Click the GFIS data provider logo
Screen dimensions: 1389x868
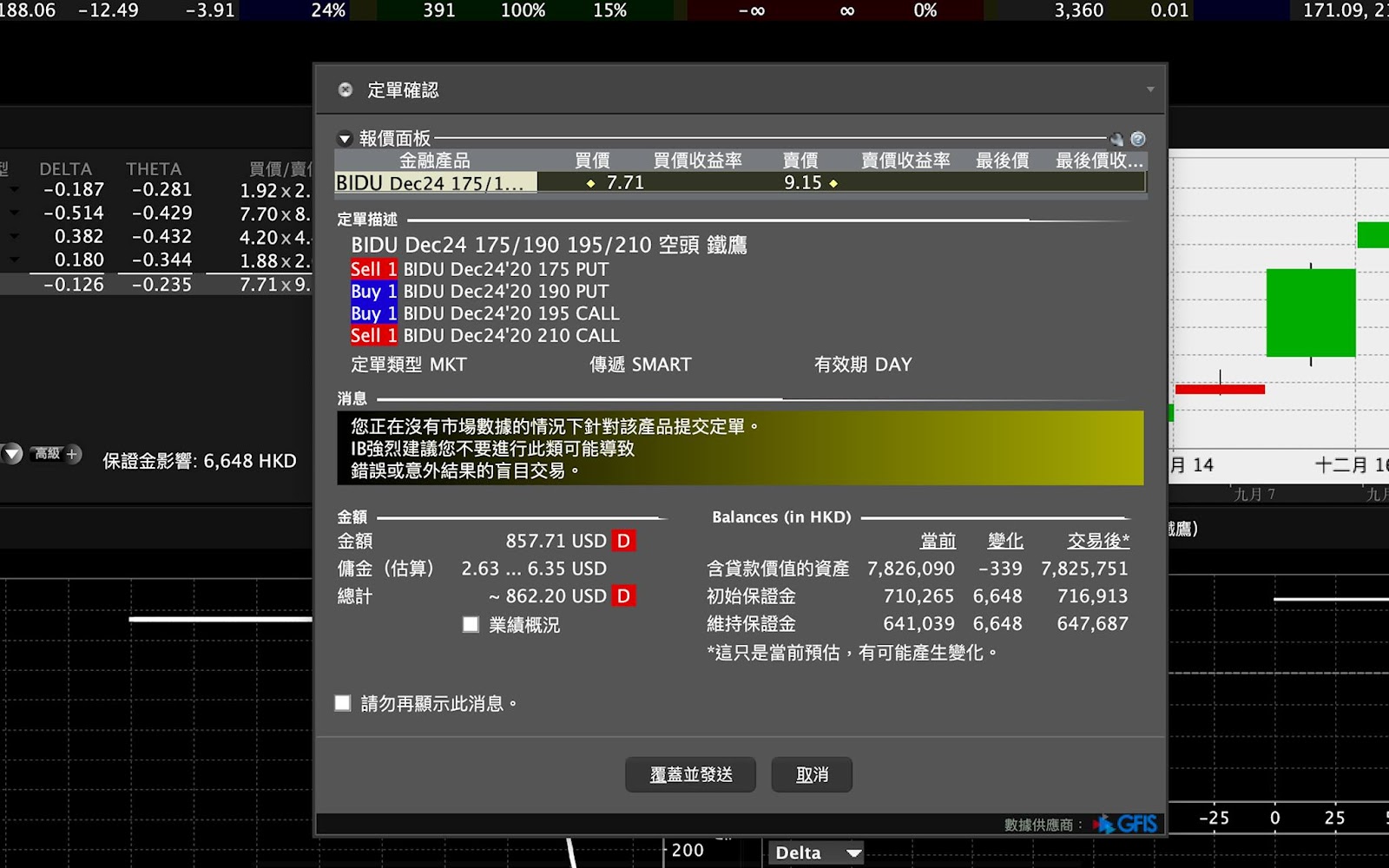point(1126,824)
